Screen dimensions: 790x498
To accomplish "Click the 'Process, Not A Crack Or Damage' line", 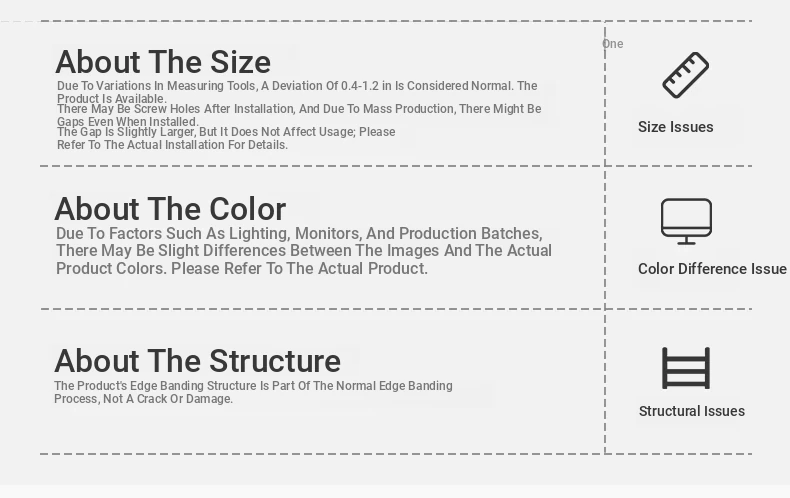I will coord(143,399).
